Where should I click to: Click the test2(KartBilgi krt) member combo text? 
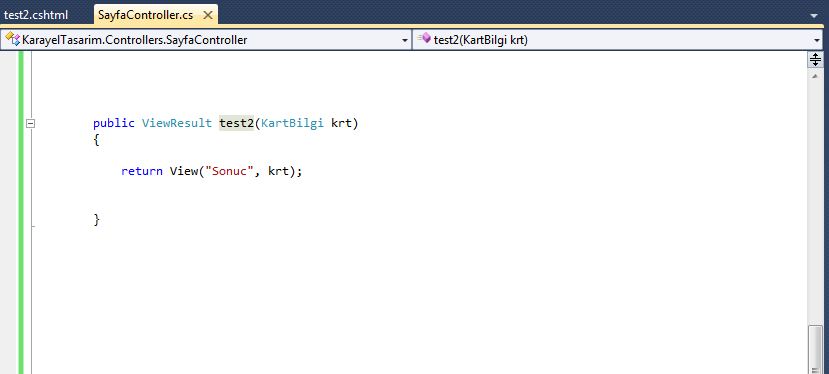[x=481, y=40]
